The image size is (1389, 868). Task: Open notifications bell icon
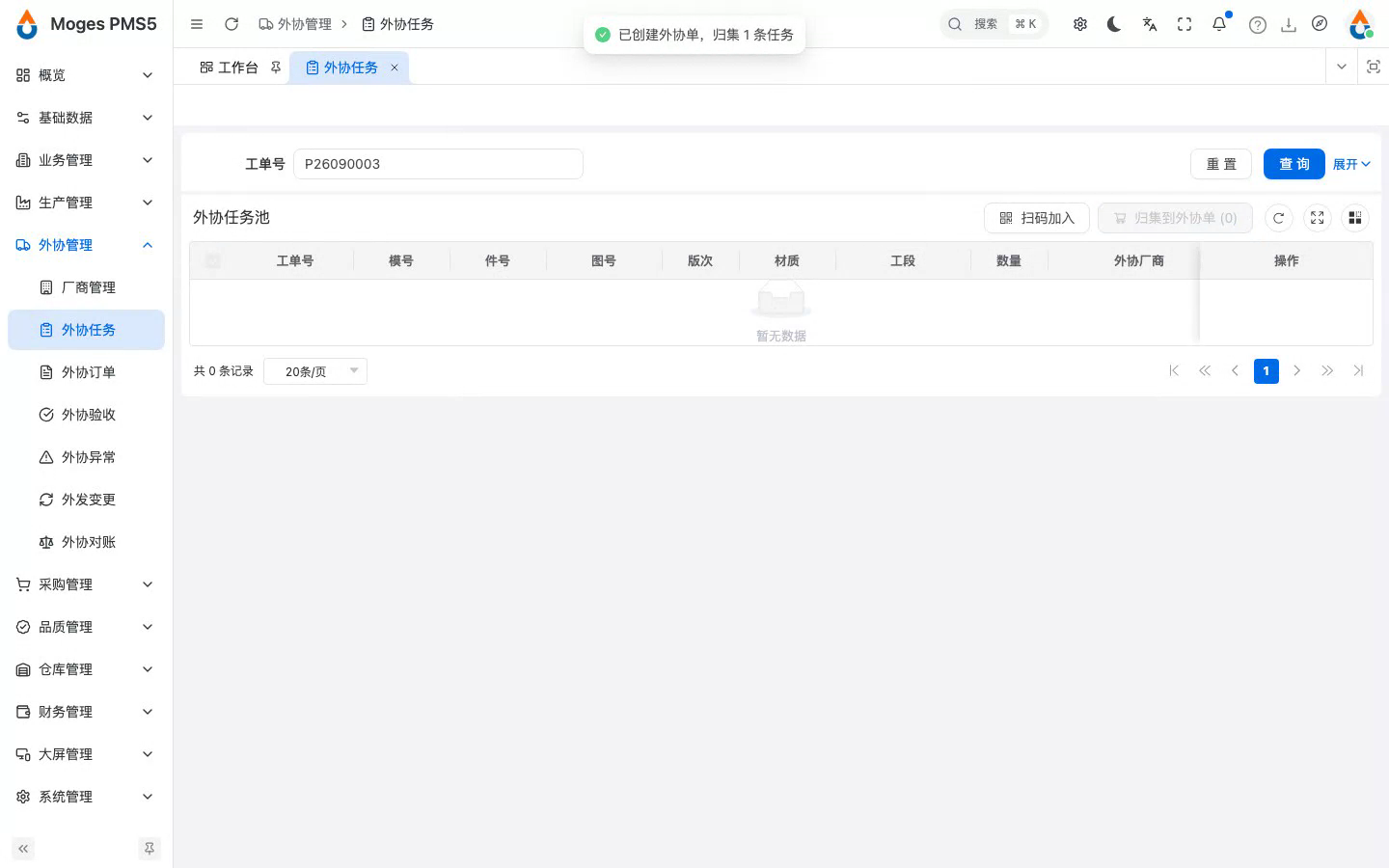1219,24
